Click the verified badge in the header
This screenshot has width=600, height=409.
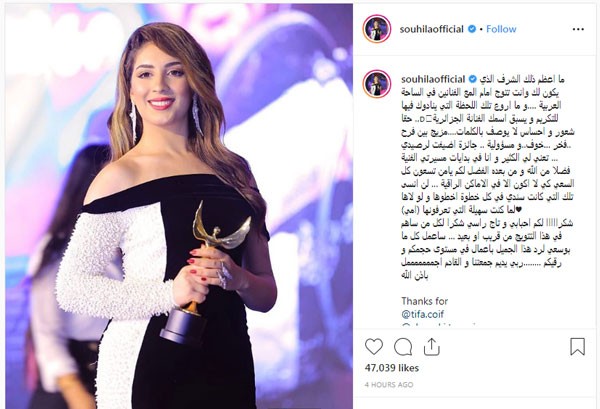point(472,29)
